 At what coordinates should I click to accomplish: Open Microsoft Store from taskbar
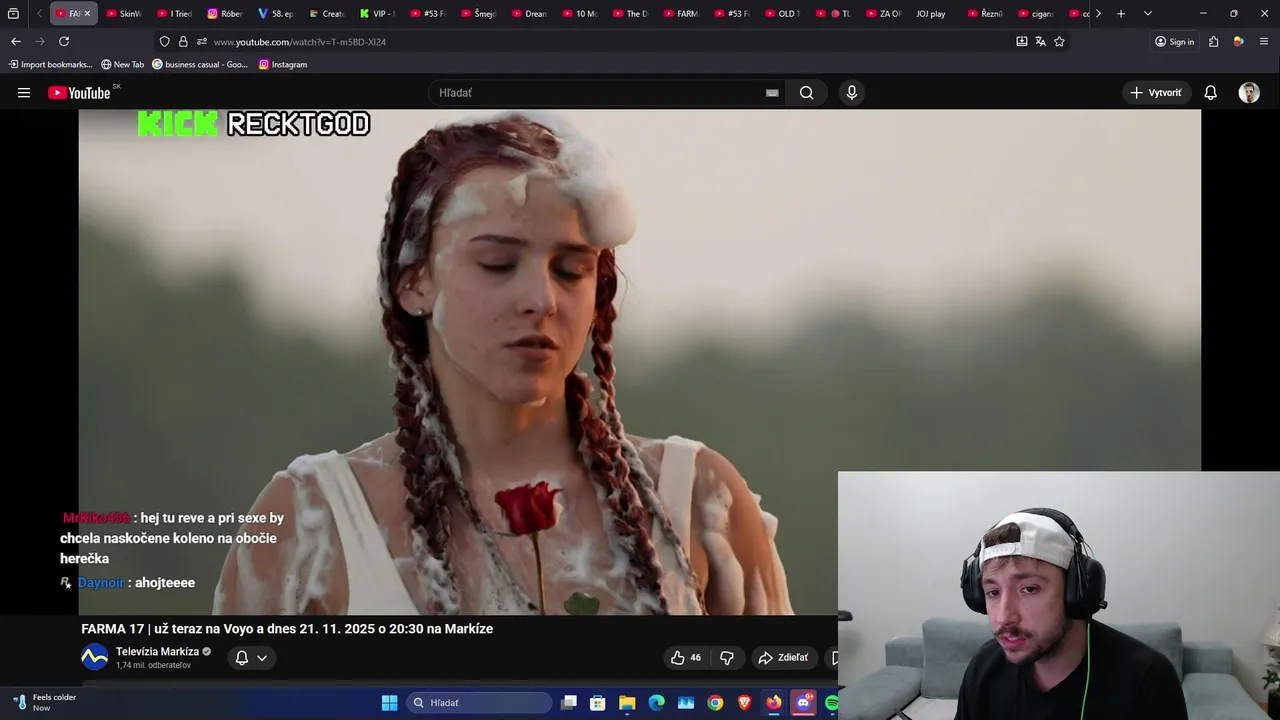[597, 703]
